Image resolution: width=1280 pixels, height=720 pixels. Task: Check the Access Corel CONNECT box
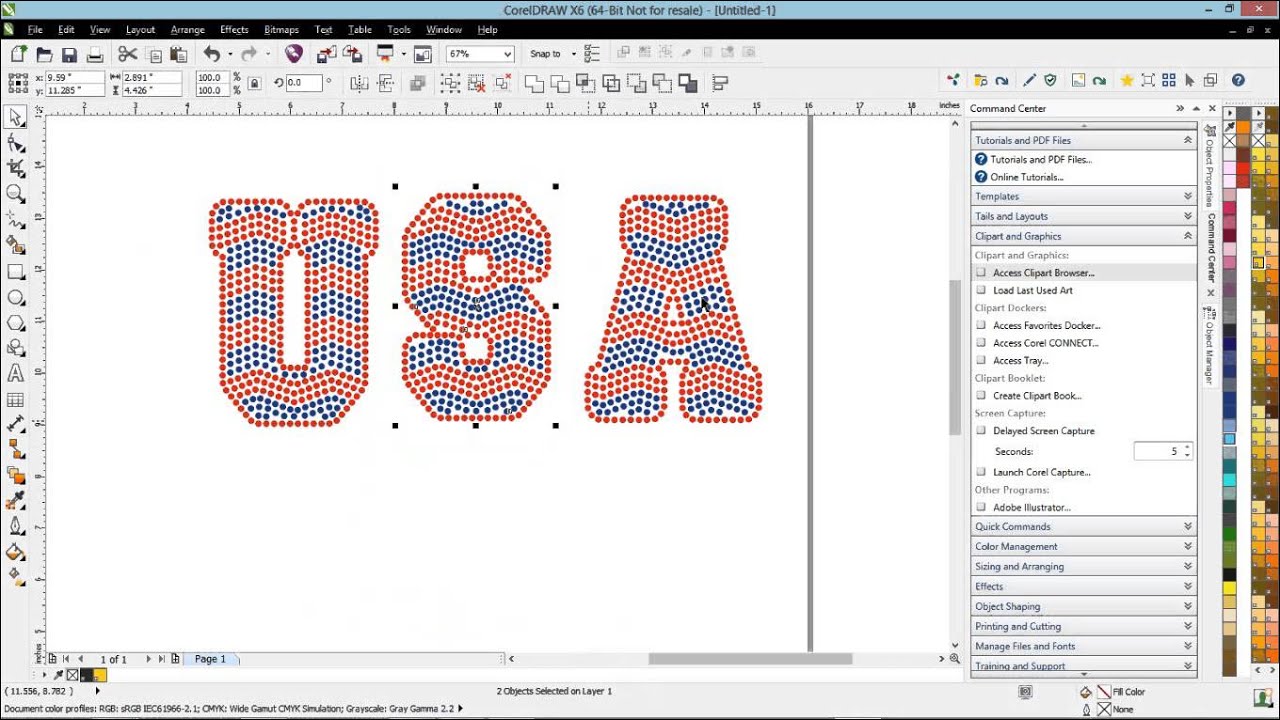pyautogui.click(x=981, y=343)
